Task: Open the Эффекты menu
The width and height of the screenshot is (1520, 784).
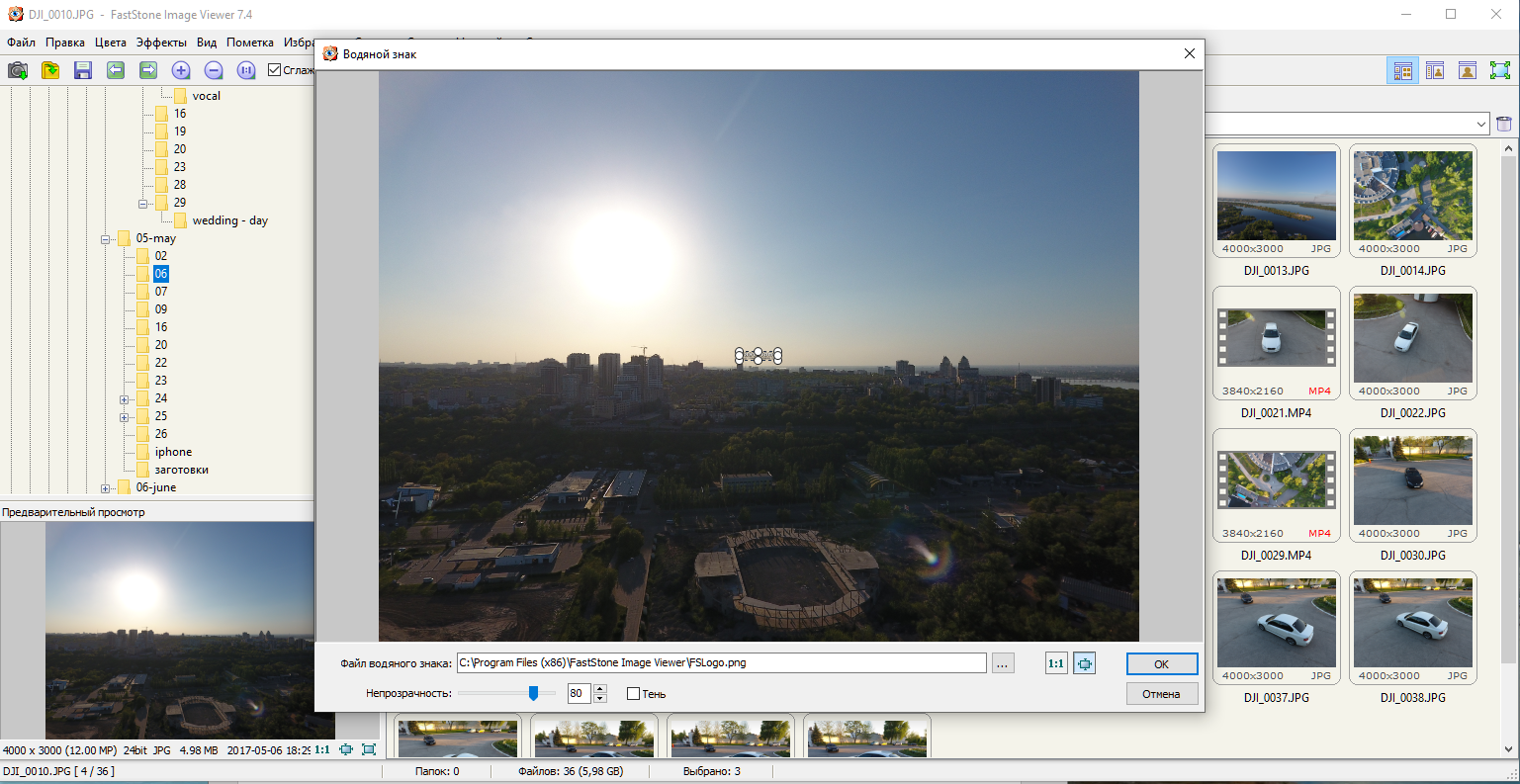Action: coord(161,43)
